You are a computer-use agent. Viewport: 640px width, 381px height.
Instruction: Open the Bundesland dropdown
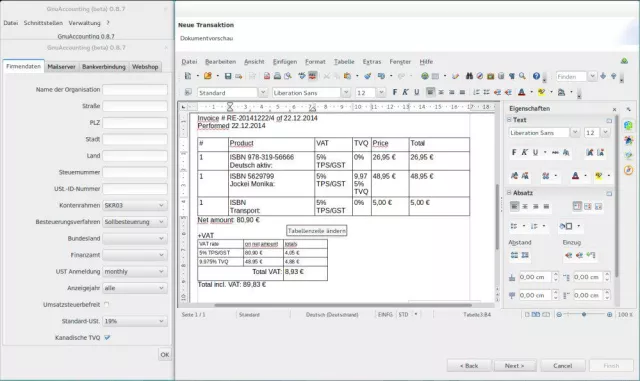[x=135, y=238]
